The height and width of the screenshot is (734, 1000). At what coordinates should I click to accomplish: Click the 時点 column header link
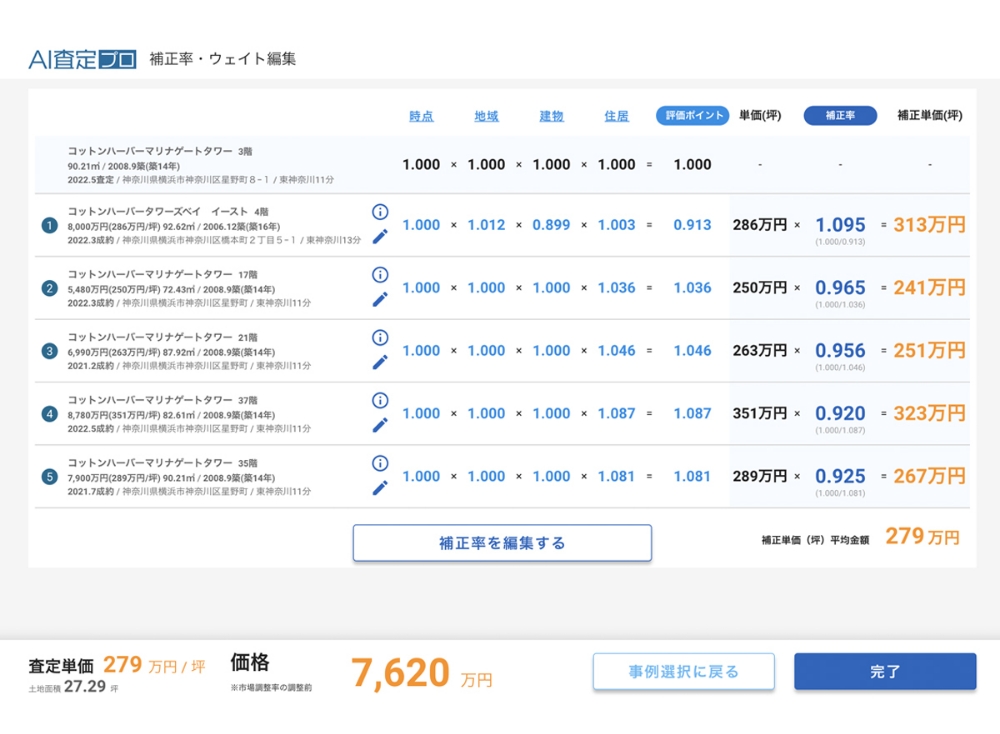click(421, 116)
